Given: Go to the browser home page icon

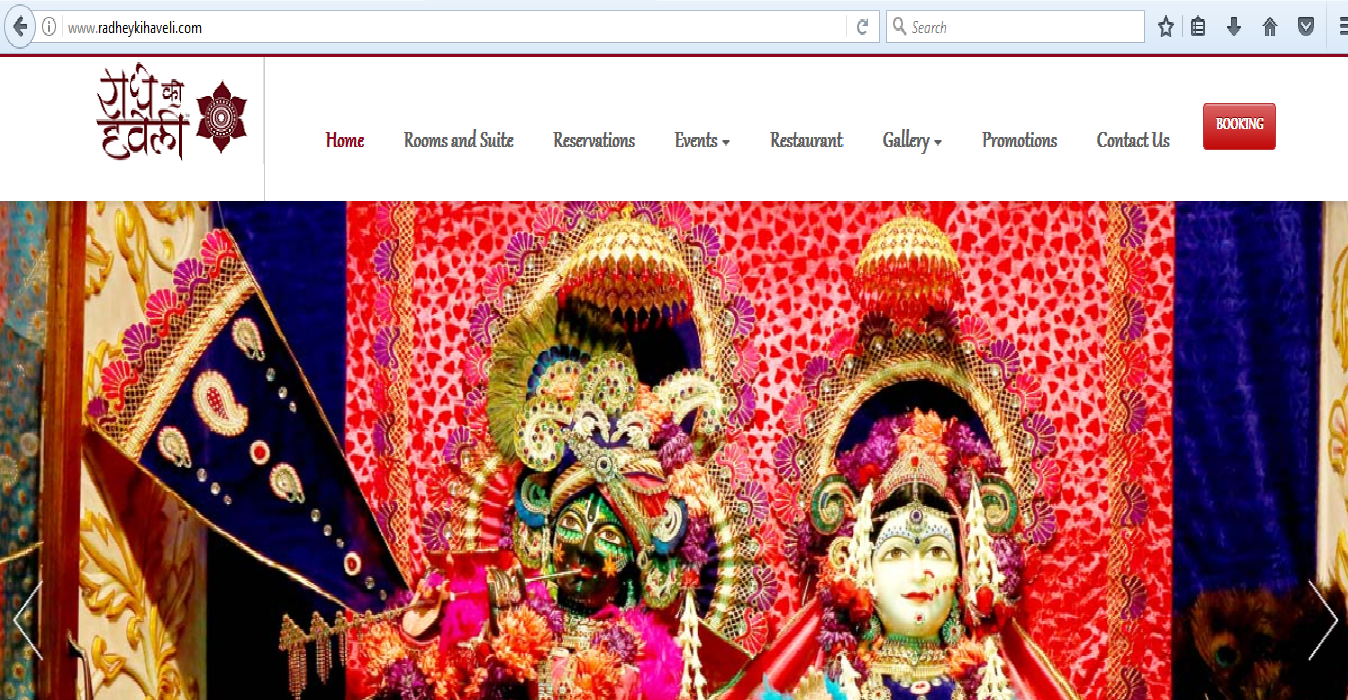Looking at the screenshot, I should [x=1269, y=27].
